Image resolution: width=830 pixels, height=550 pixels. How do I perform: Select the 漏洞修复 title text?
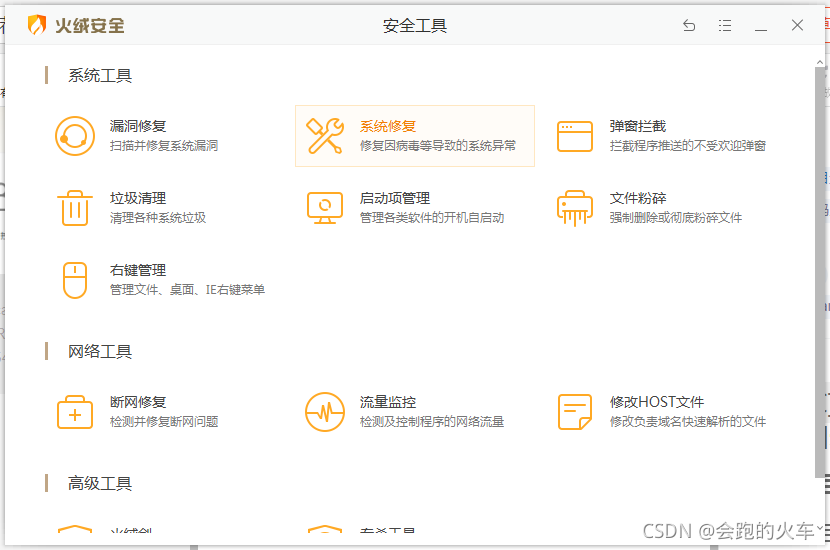(x=138, y=126)
